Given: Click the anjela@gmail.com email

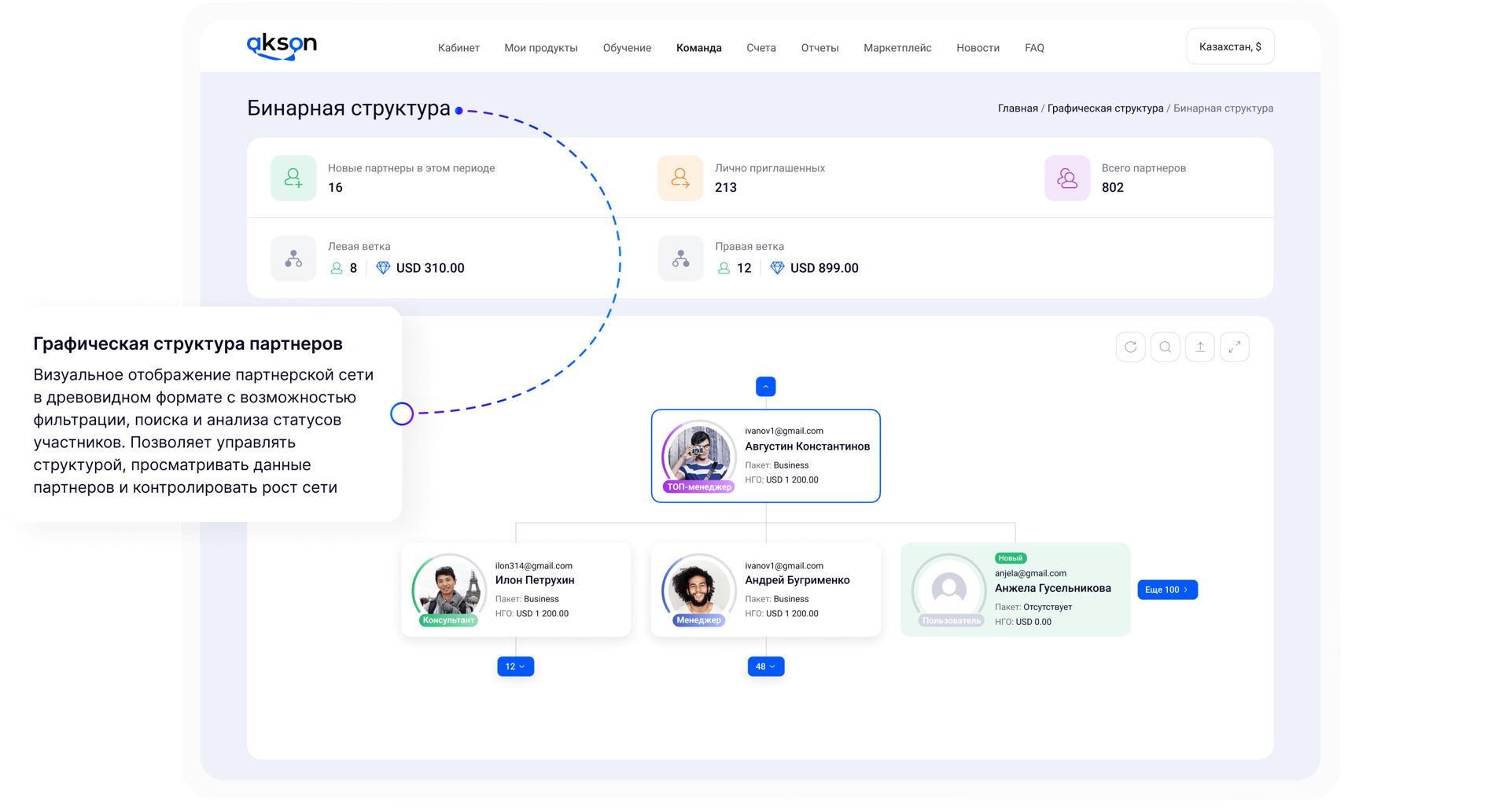Looking at the screenshot, I should (x=1030, y=574).
